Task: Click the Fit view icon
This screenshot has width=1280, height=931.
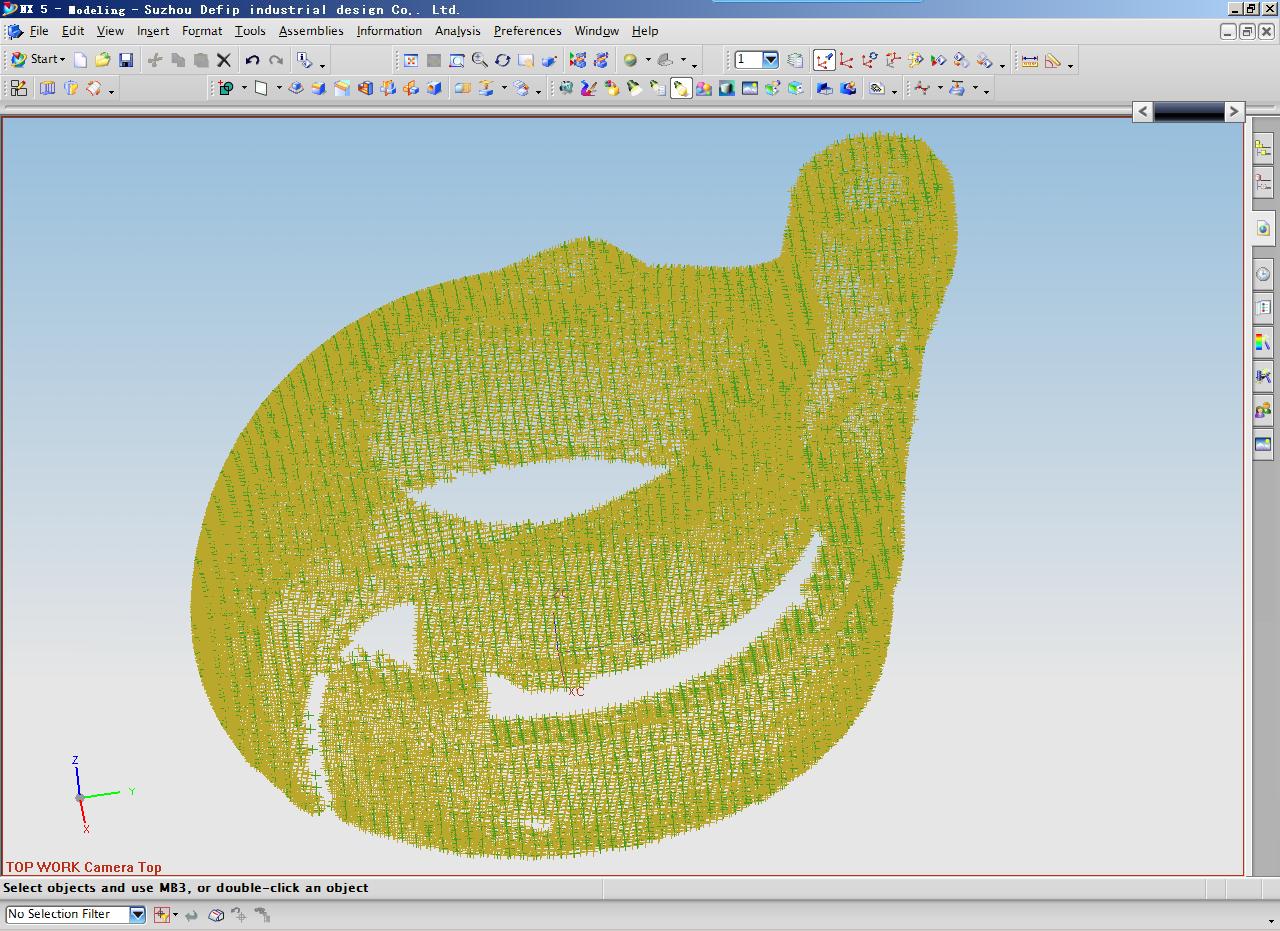Action: point(410,60)
